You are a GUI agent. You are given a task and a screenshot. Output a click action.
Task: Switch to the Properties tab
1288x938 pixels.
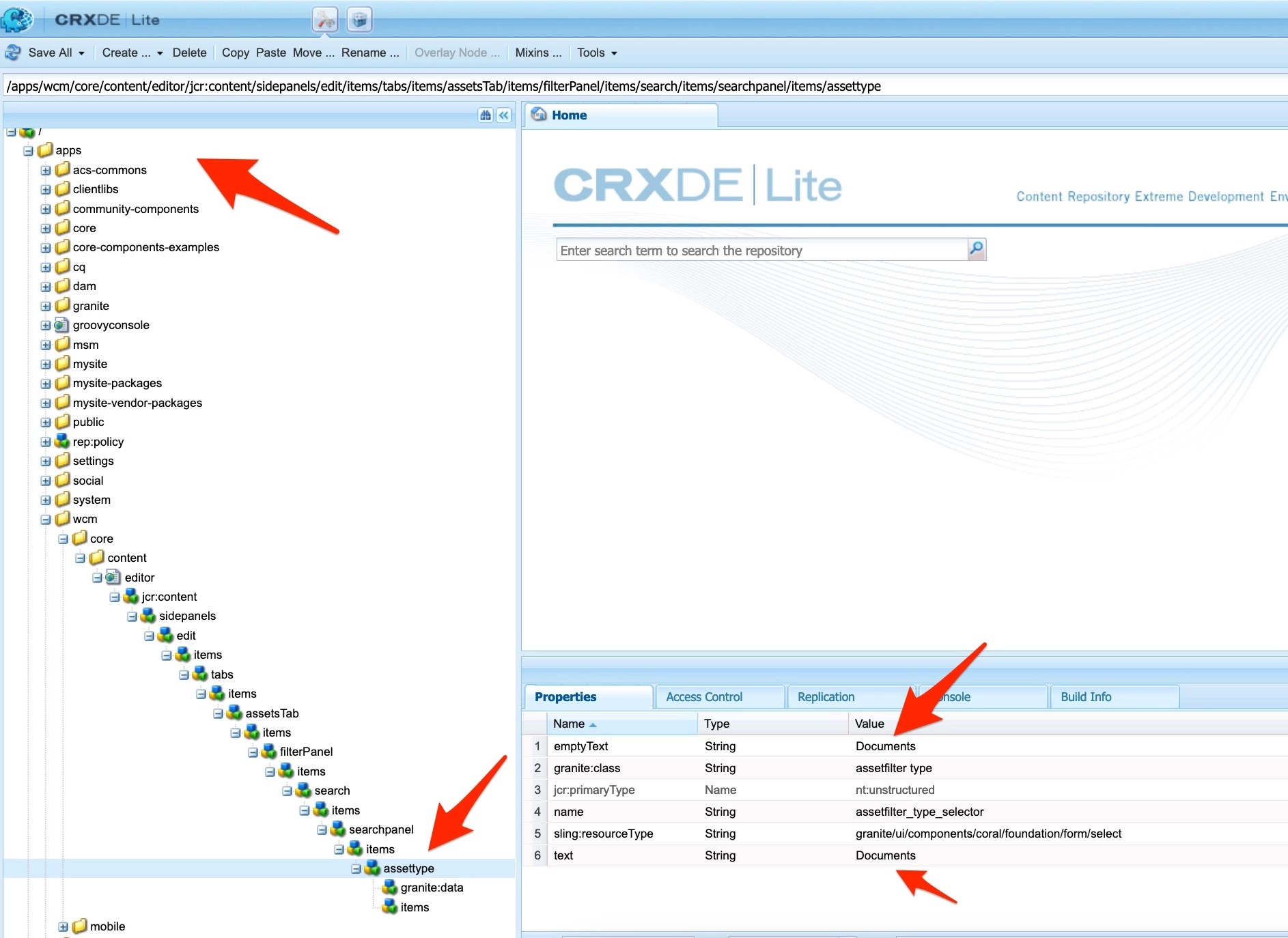(x=588, y=696)
